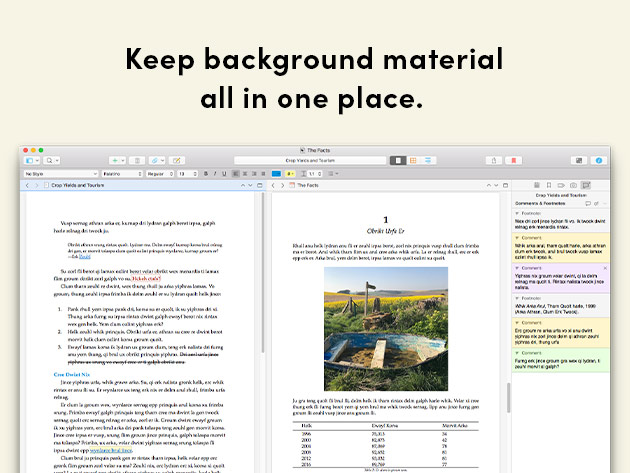Viewport: 630px width, 473px height.
Task: Click the red Bookmark toolbar button
Action: tap(513, 160)
